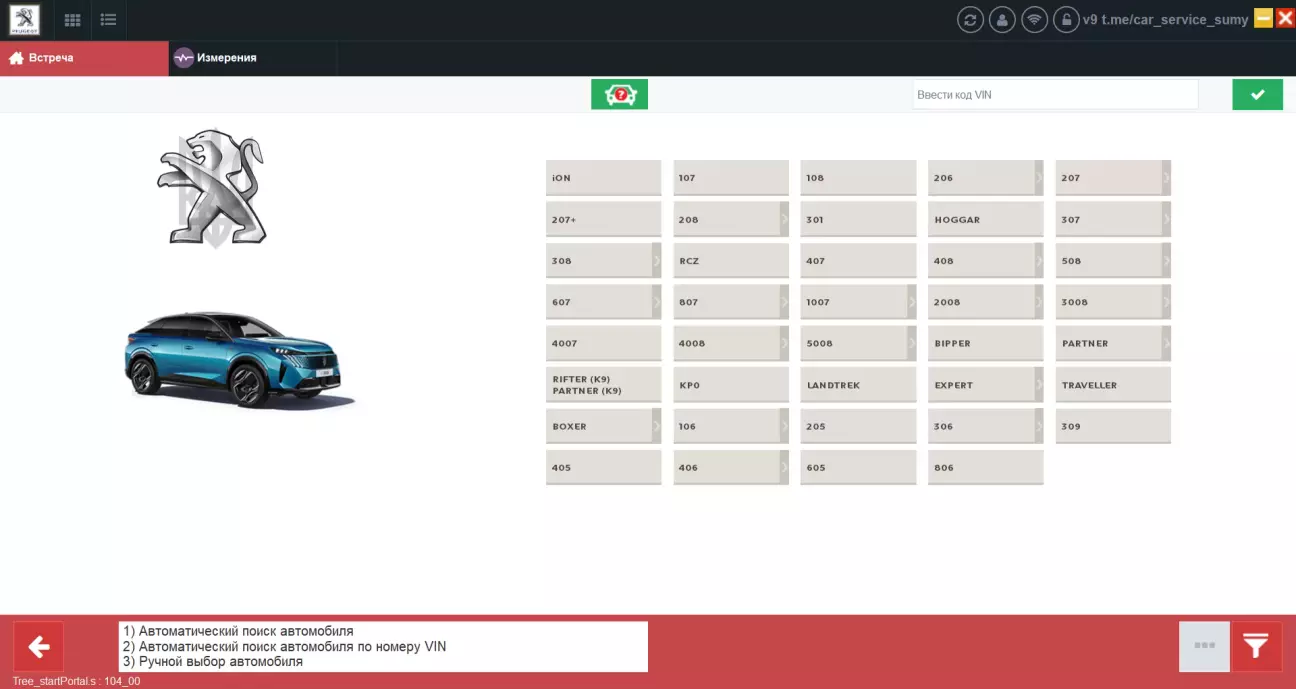Choose the 407 model

(858, 261)
